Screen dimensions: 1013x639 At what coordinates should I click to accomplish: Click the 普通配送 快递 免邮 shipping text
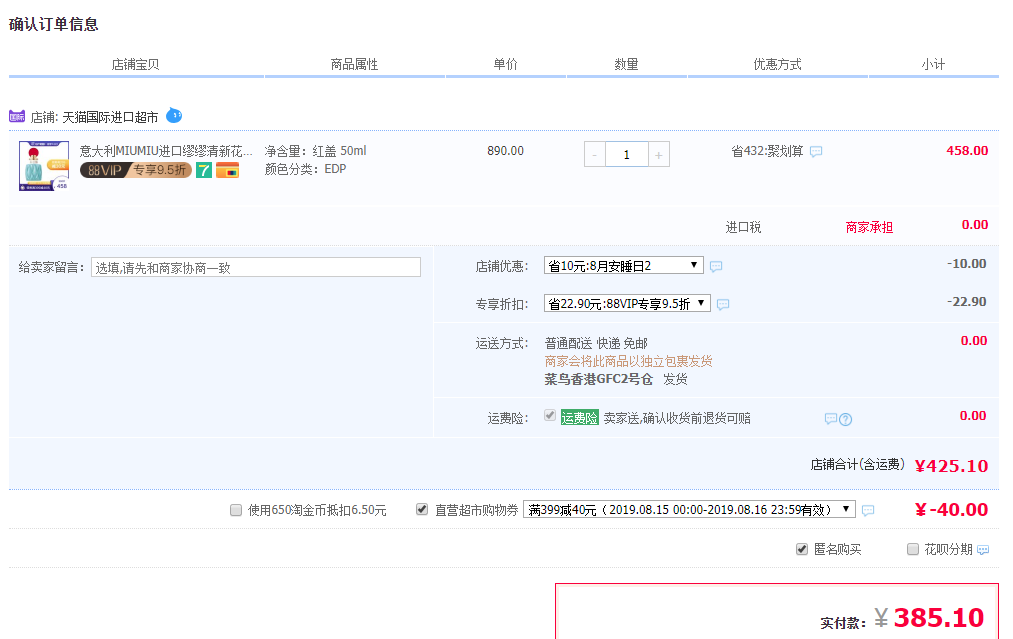coord(596,343)
